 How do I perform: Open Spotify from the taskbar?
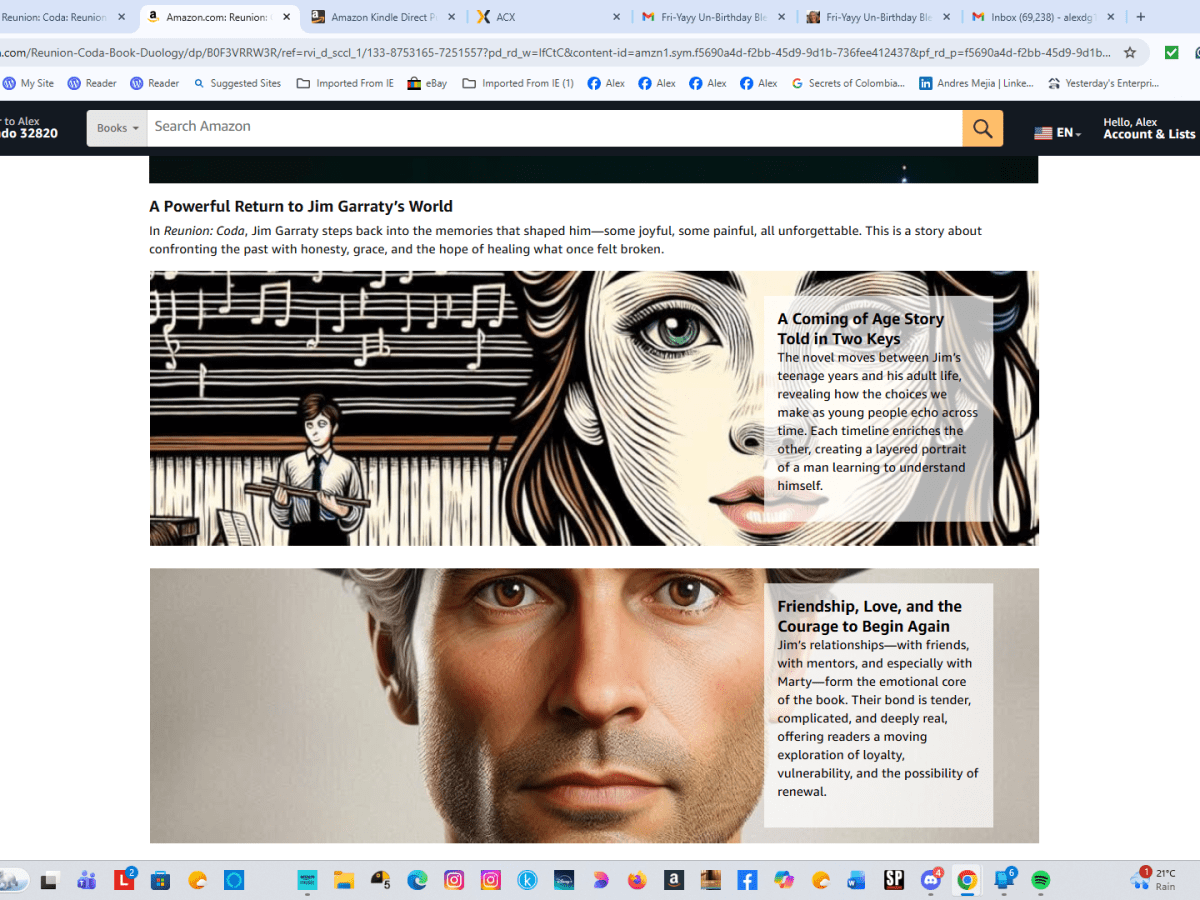pos(1040,880)
